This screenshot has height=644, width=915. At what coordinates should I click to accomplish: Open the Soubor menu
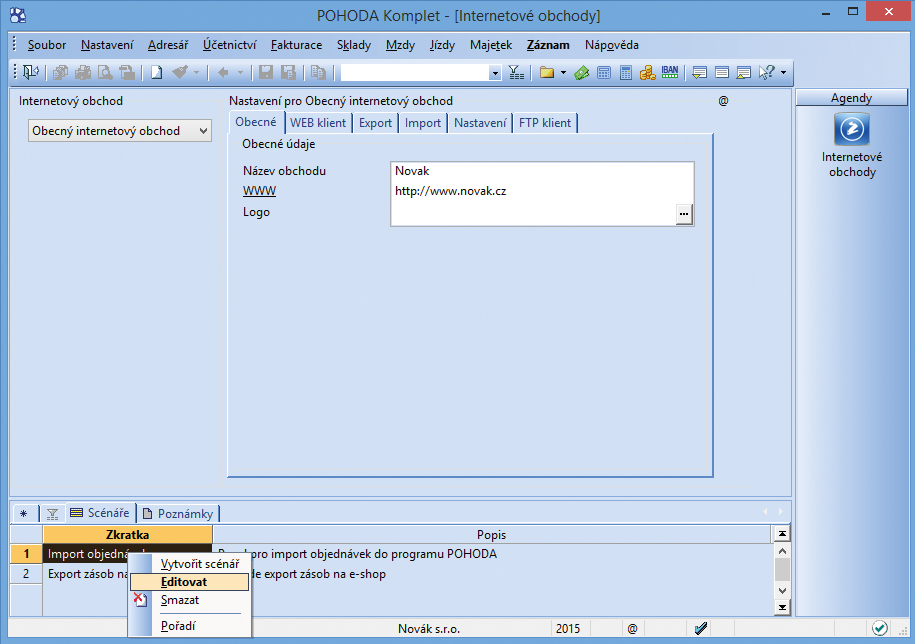(47, 45)
